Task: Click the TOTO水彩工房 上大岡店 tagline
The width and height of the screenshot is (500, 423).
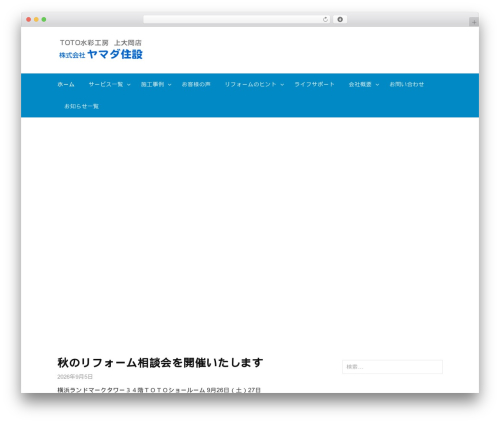Action: [x=101, y=43]
